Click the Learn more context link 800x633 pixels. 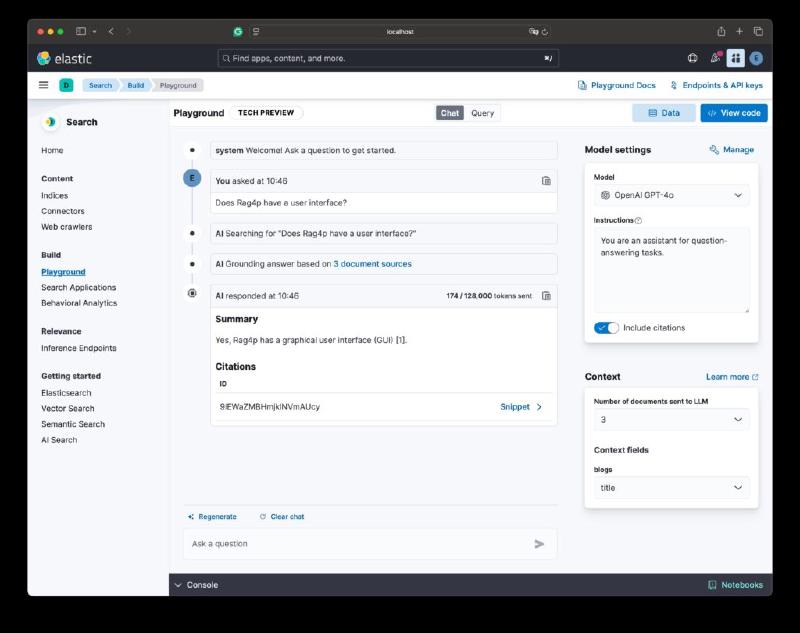[732, 377]
